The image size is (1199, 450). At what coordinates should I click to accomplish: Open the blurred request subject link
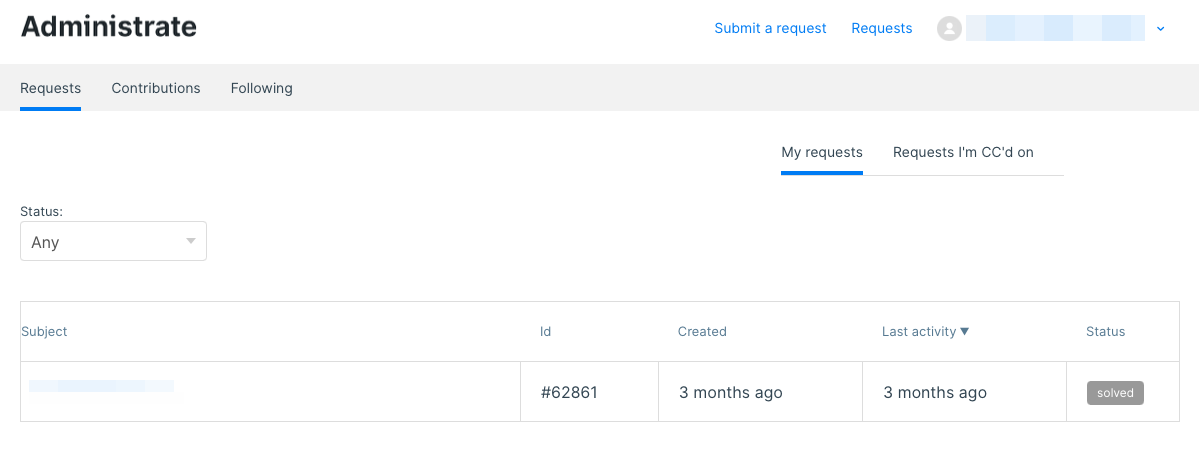[102, 386]
